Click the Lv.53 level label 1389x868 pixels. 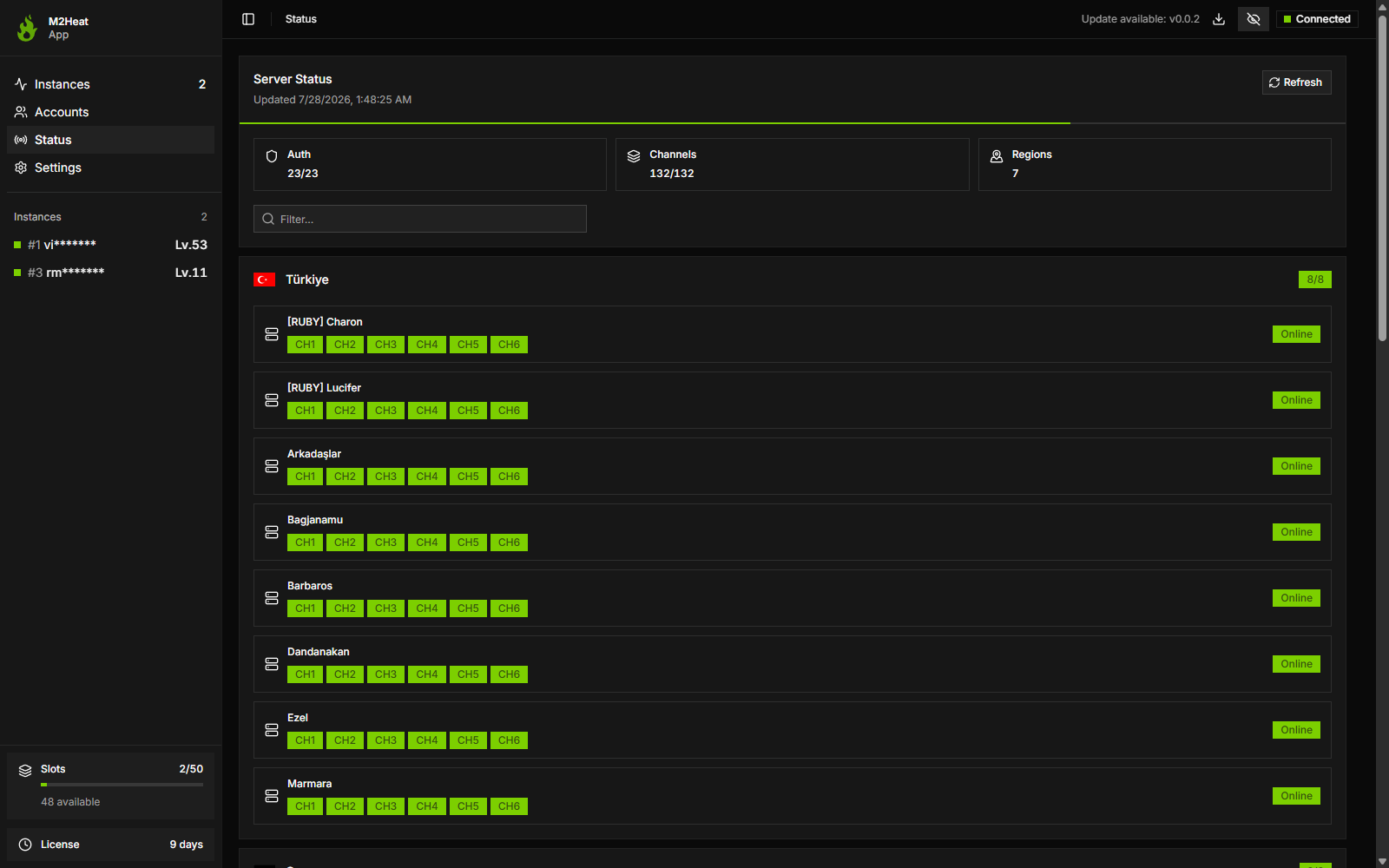pyautogui.click(x=191, y=245)
